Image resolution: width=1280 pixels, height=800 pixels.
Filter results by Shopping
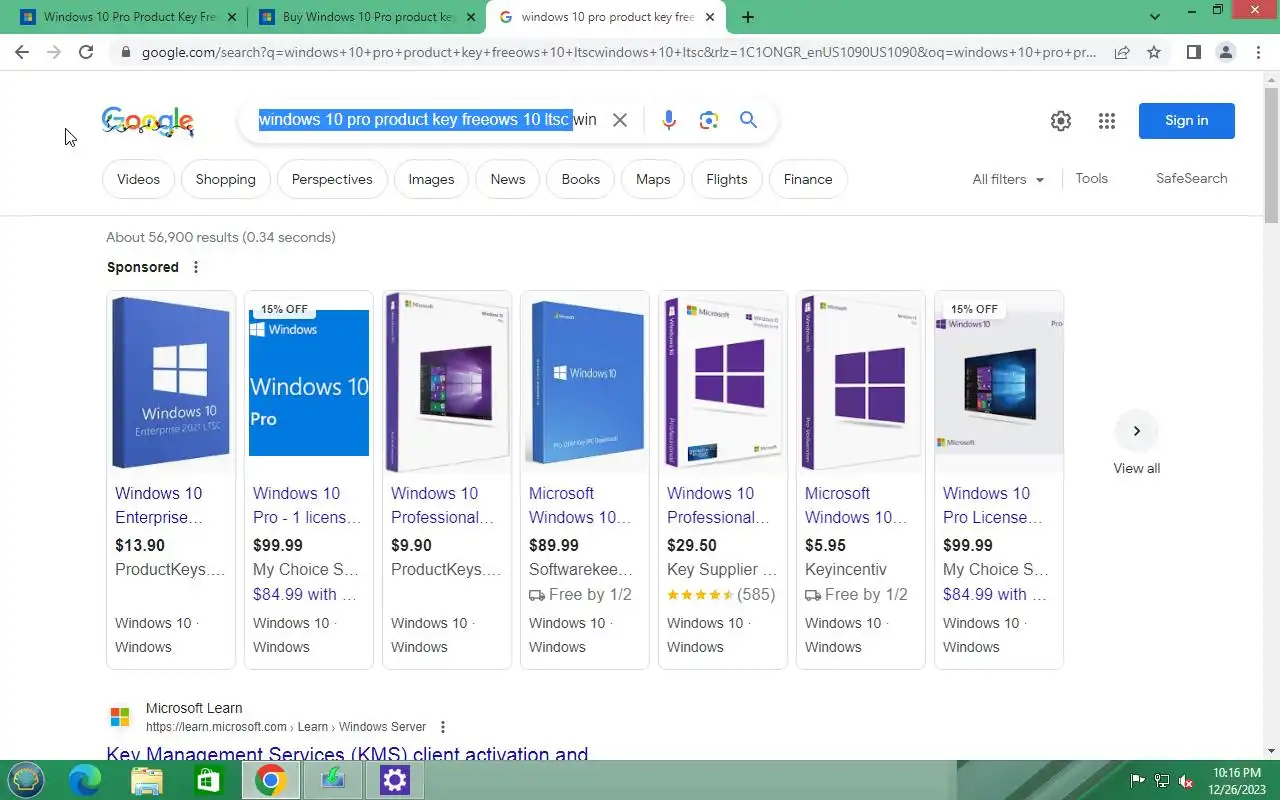(x=225, y=179)
